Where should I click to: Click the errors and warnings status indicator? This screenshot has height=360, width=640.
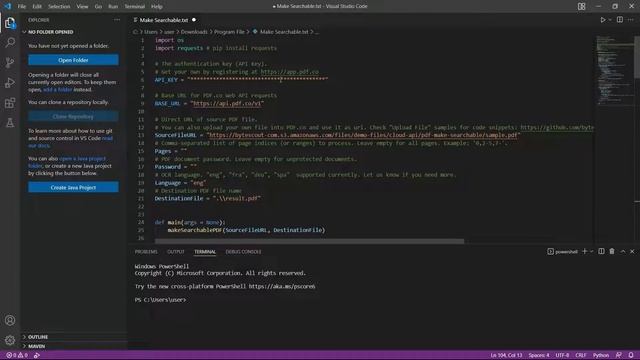pyautogui.click(x=17, y=355)
